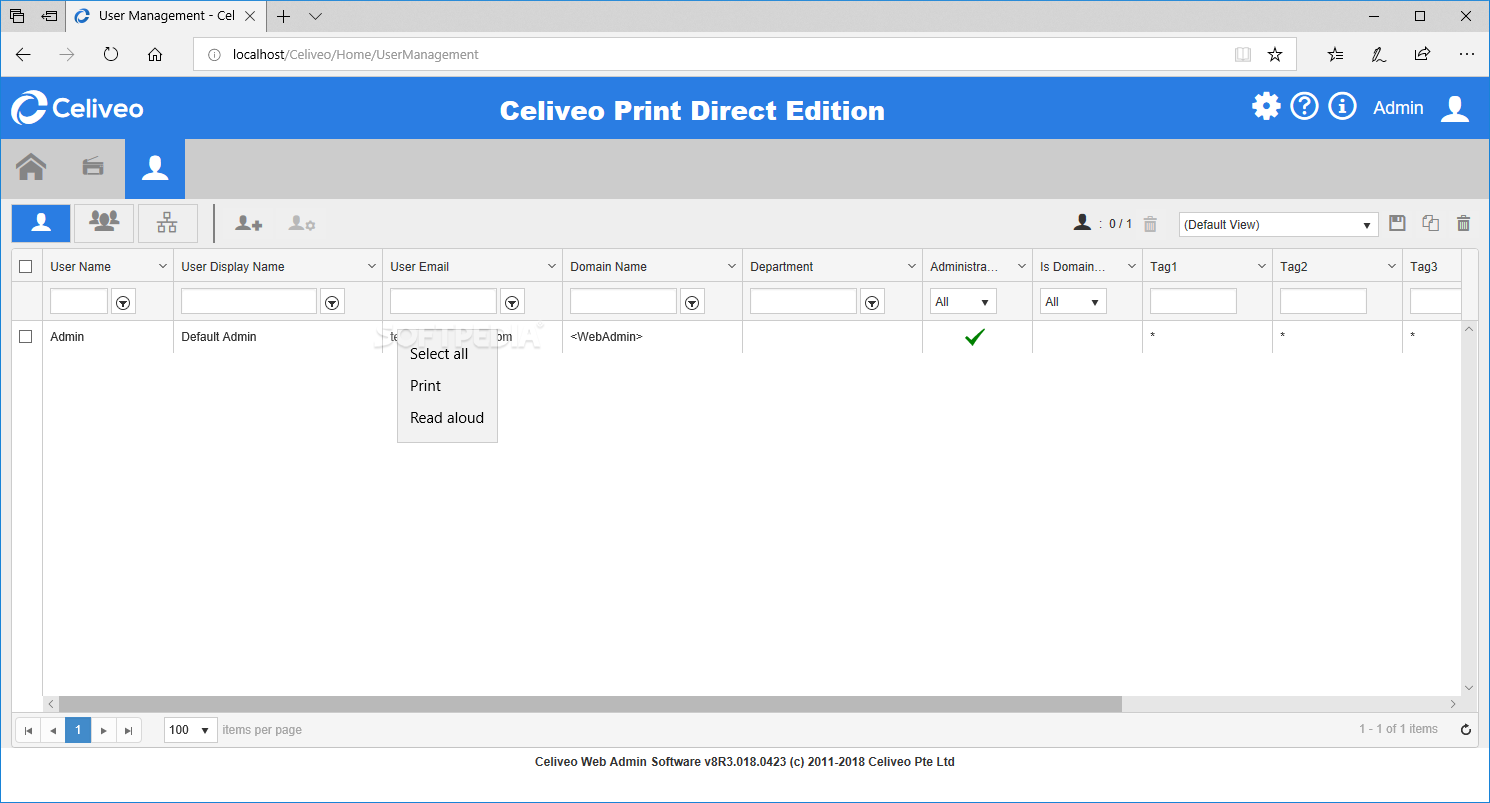Image resolution: width=1490 pixels, height=803 pixels.
Task: Go to the previous page
Action: click(53, 730)
